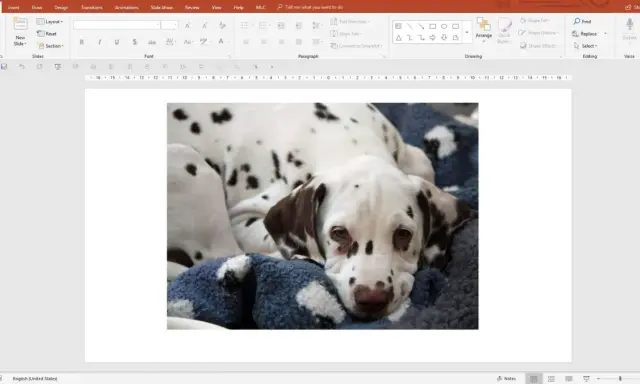This screenshot has width=640, height=384.
Task: Toggle Italic formatting
Action: 99,42
